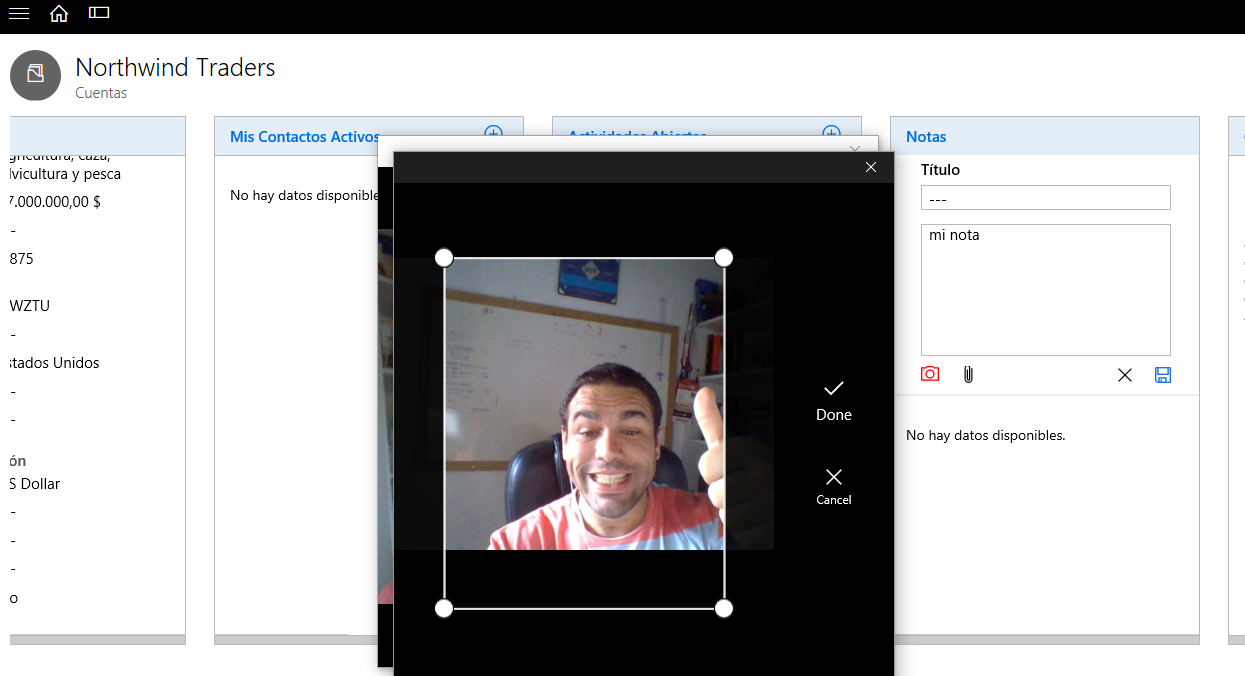
Task: Cancel the photo crop
Action: point(833,486)
